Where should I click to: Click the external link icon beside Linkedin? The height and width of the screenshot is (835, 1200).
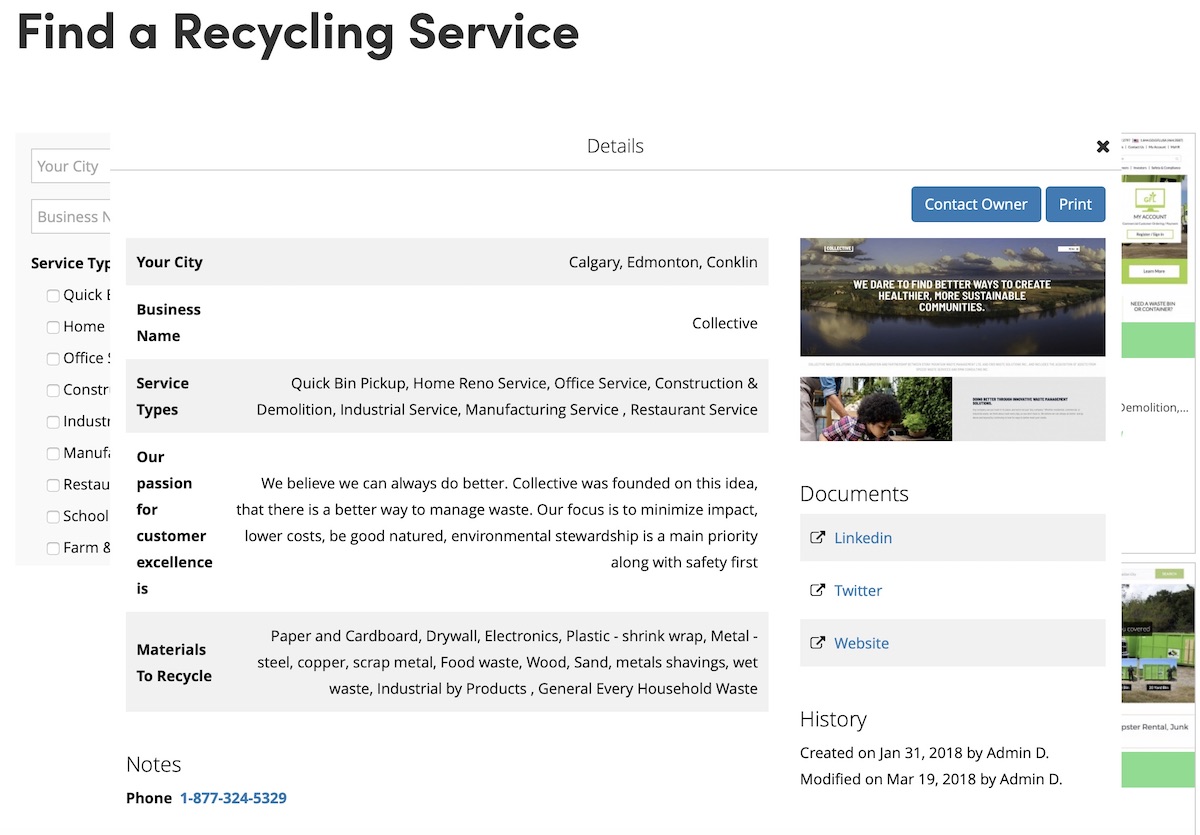point(817,538)
